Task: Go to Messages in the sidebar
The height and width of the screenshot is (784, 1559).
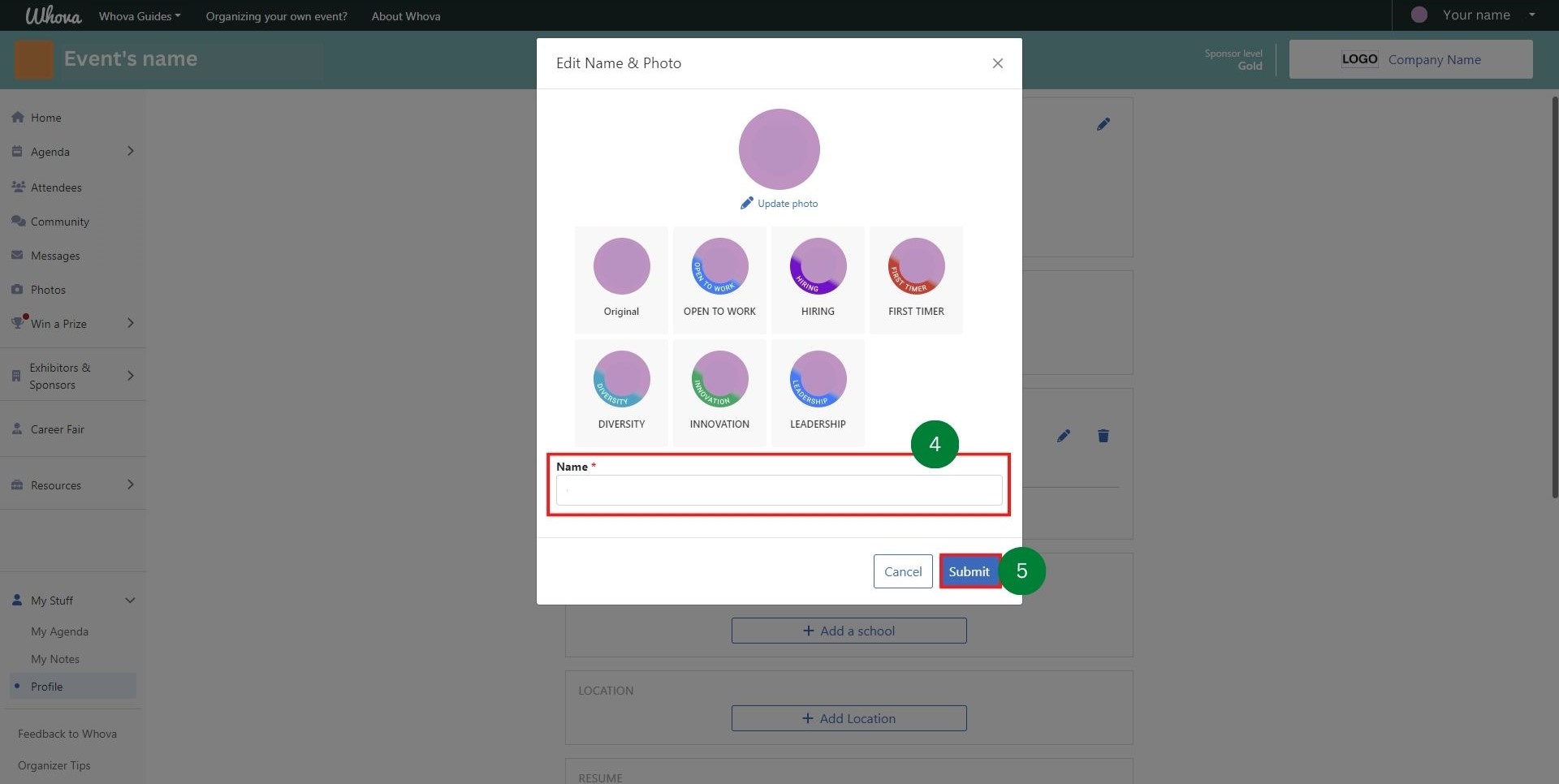Action: click(55, 256)
